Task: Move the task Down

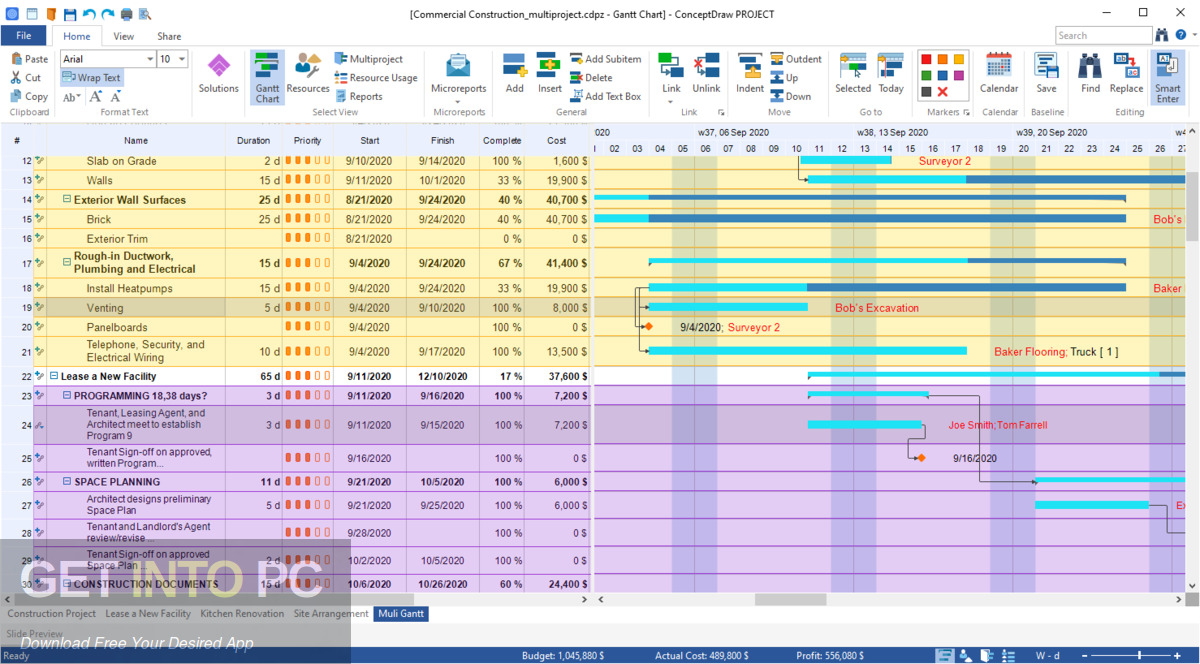Action: (x=790, y=97)
